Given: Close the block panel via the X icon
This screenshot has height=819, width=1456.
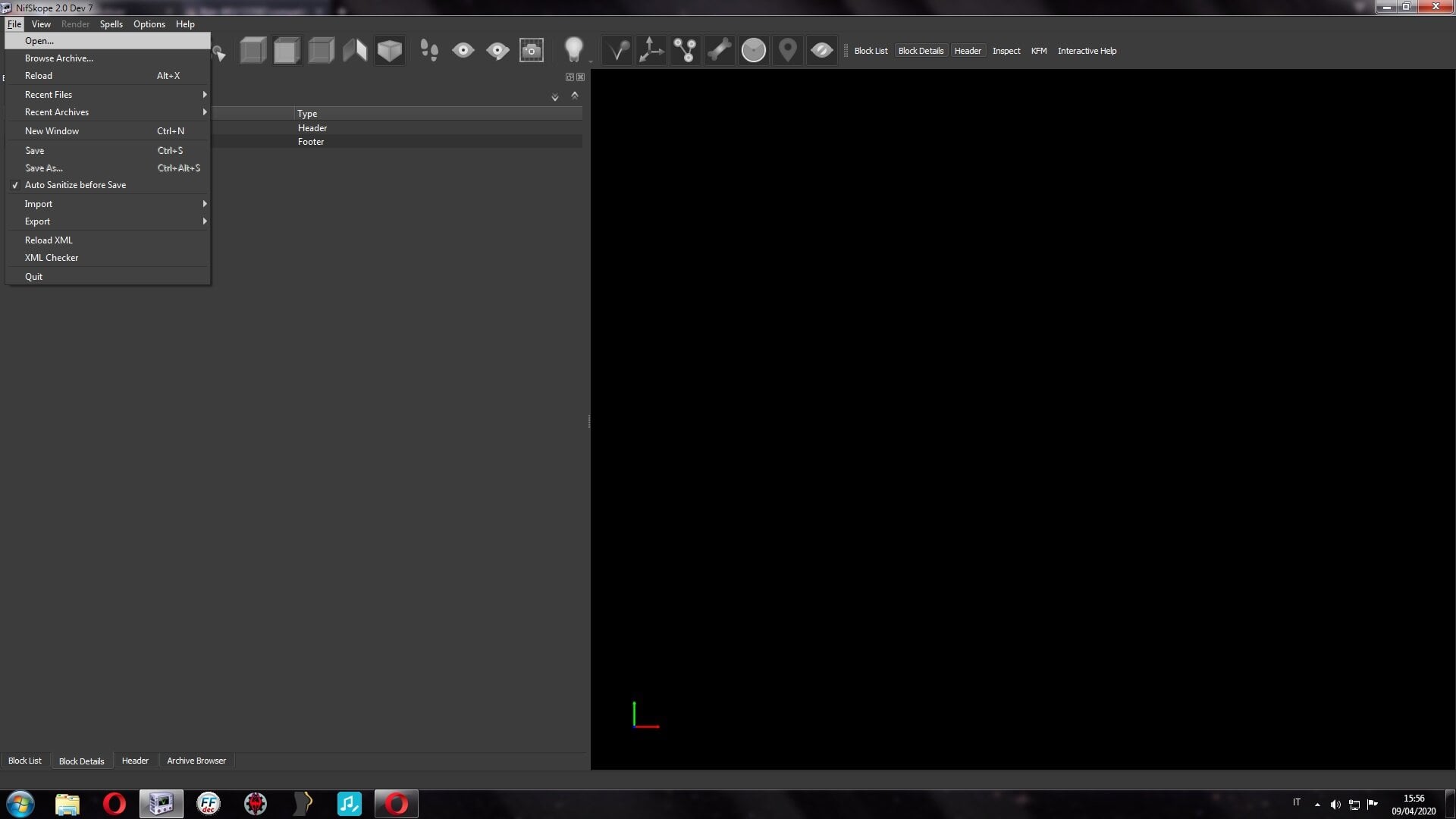Looking at the screenshot, I should point(580,77).
